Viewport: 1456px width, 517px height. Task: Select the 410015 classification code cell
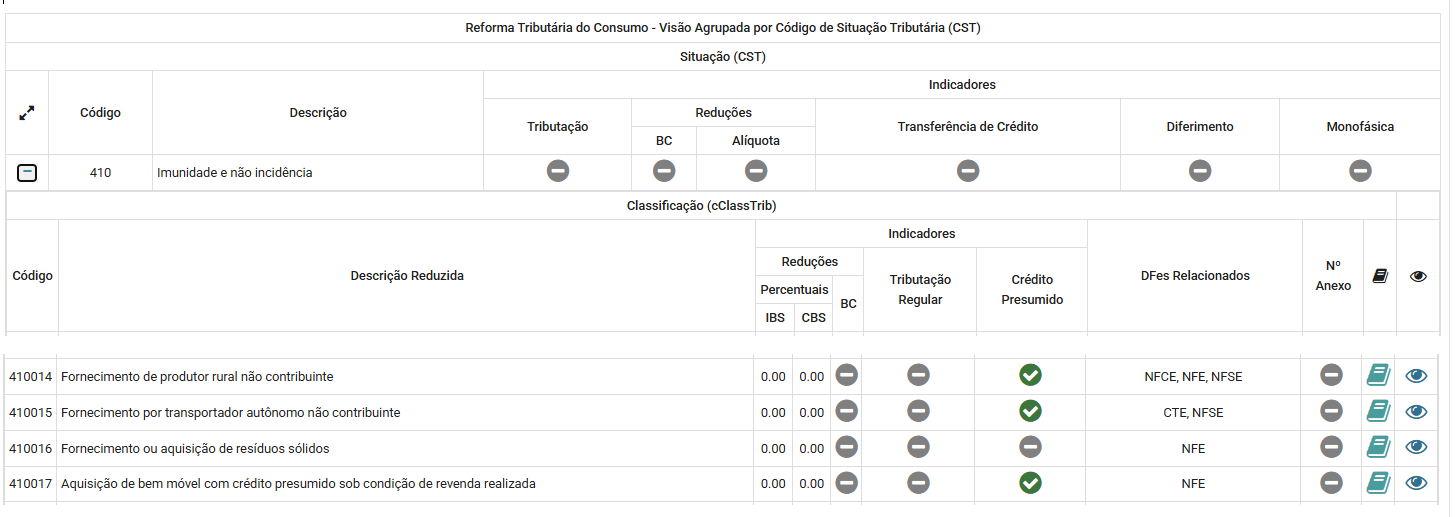coord(32,413)
